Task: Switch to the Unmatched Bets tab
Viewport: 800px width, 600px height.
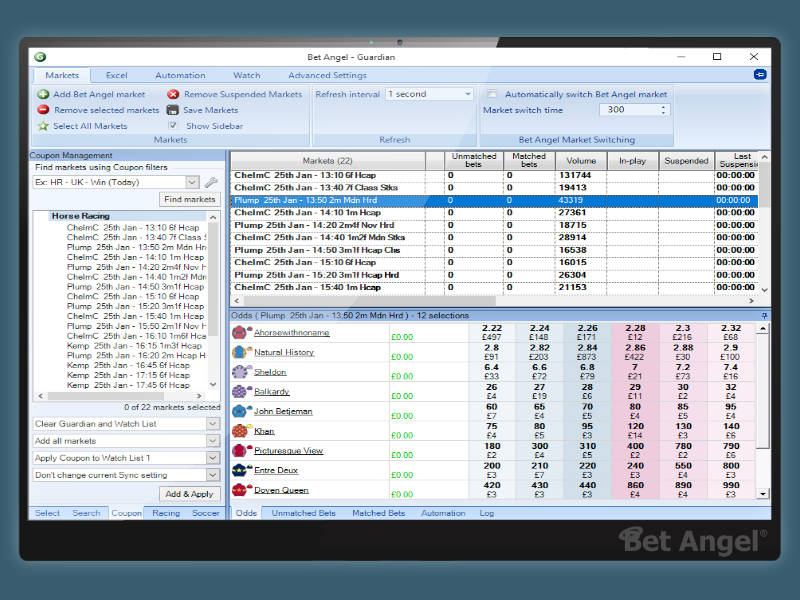Action: (304, 513)
